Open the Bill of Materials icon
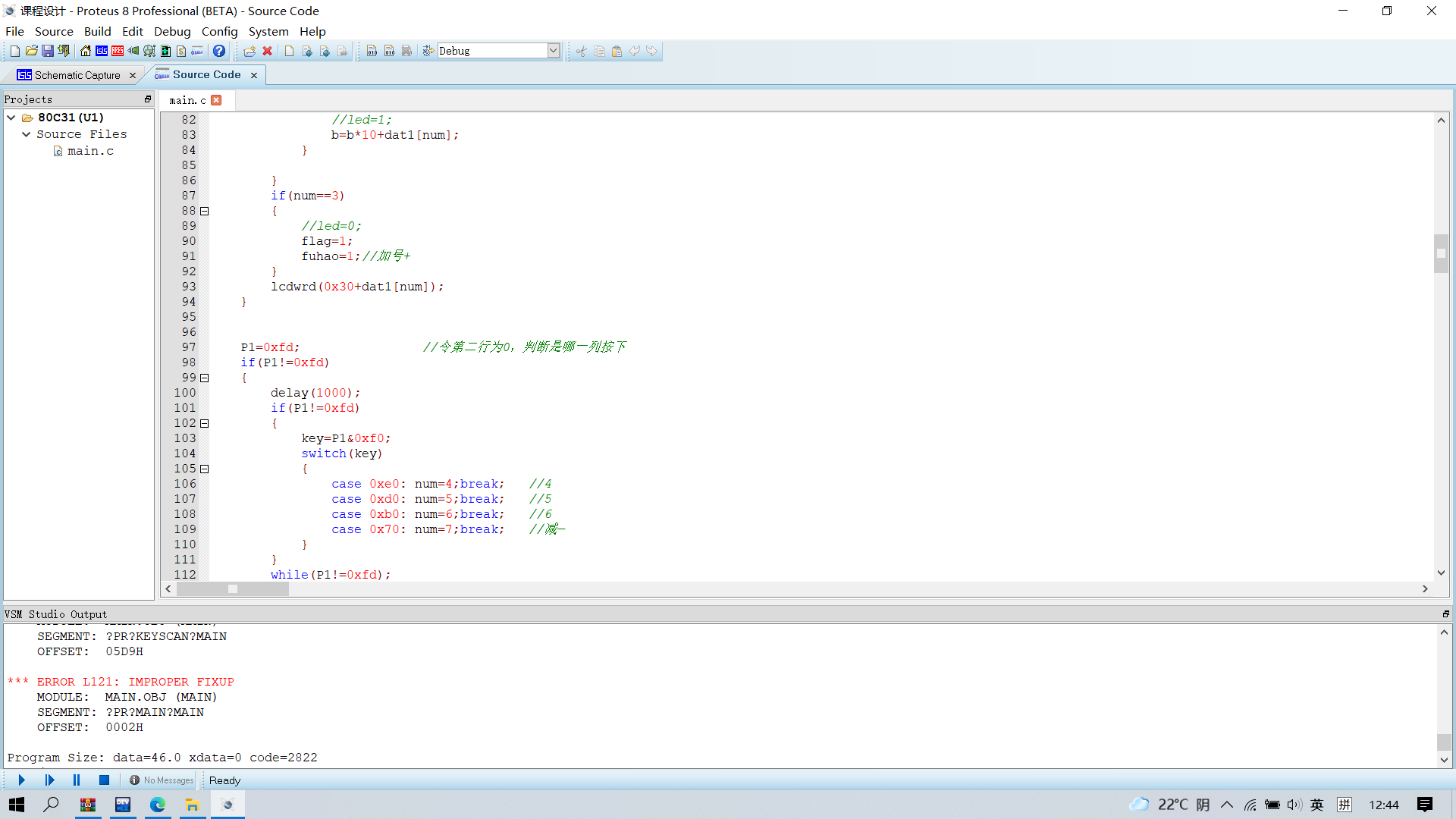This screenshot has height=819, width=1456. (181, 51)
